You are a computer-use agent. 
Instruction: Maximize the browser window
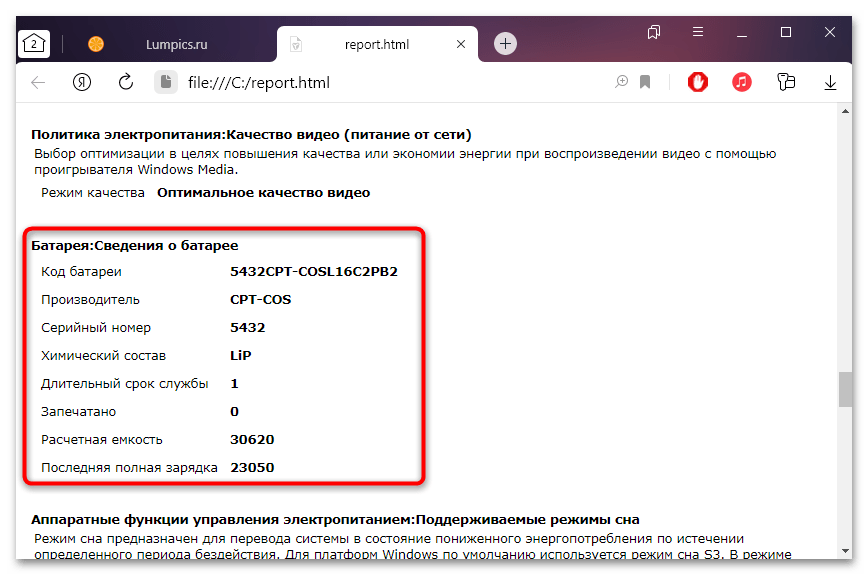tap(786, 32)
